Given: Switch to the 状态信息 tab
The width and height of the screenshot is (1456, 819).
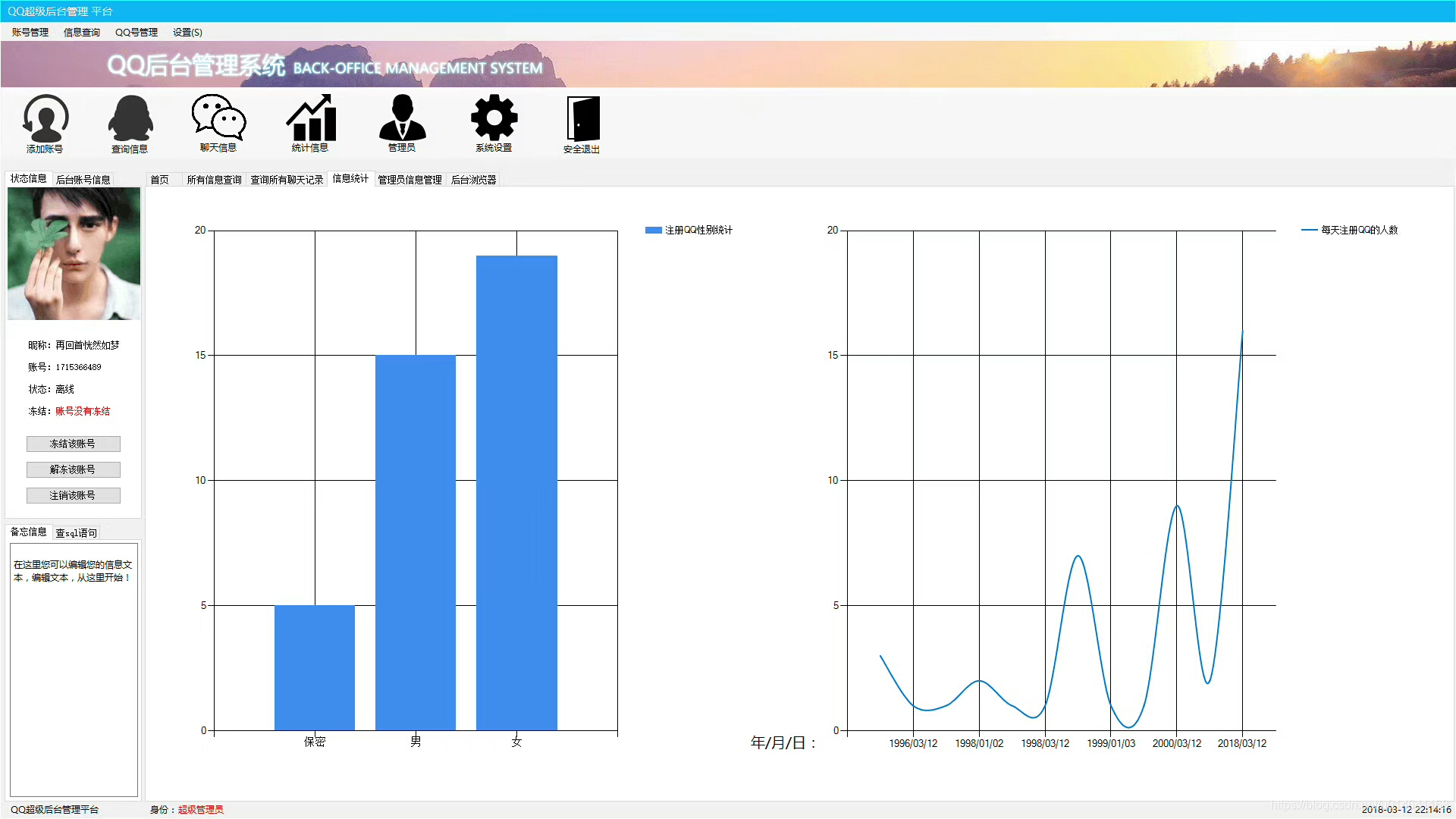Looking at the screenshot, I should tap(29, 178).
